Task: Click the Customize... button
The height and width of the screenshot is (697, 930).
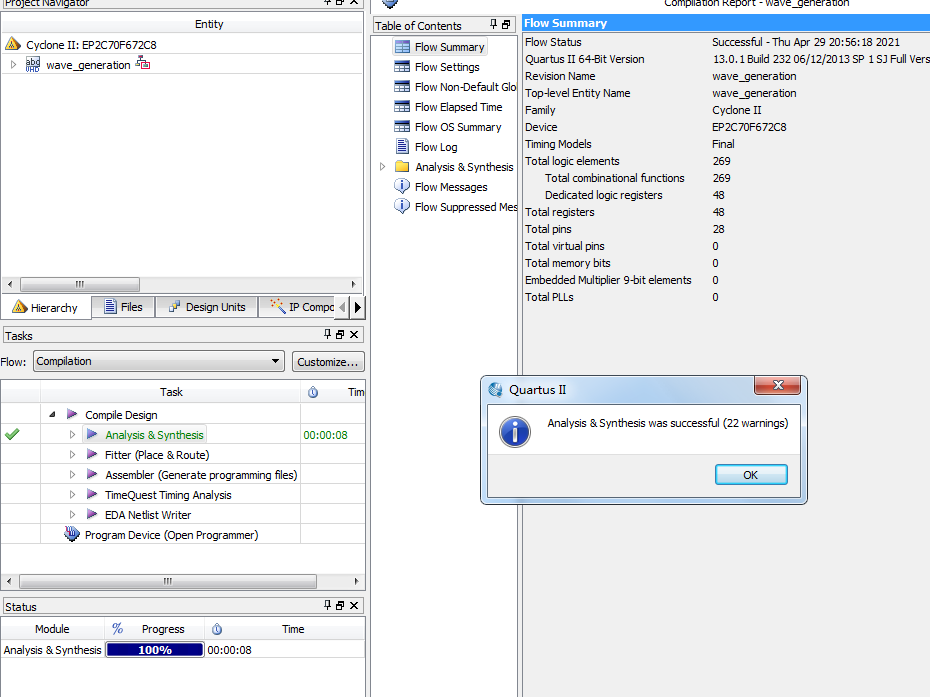Action: (x=328, y=362)
